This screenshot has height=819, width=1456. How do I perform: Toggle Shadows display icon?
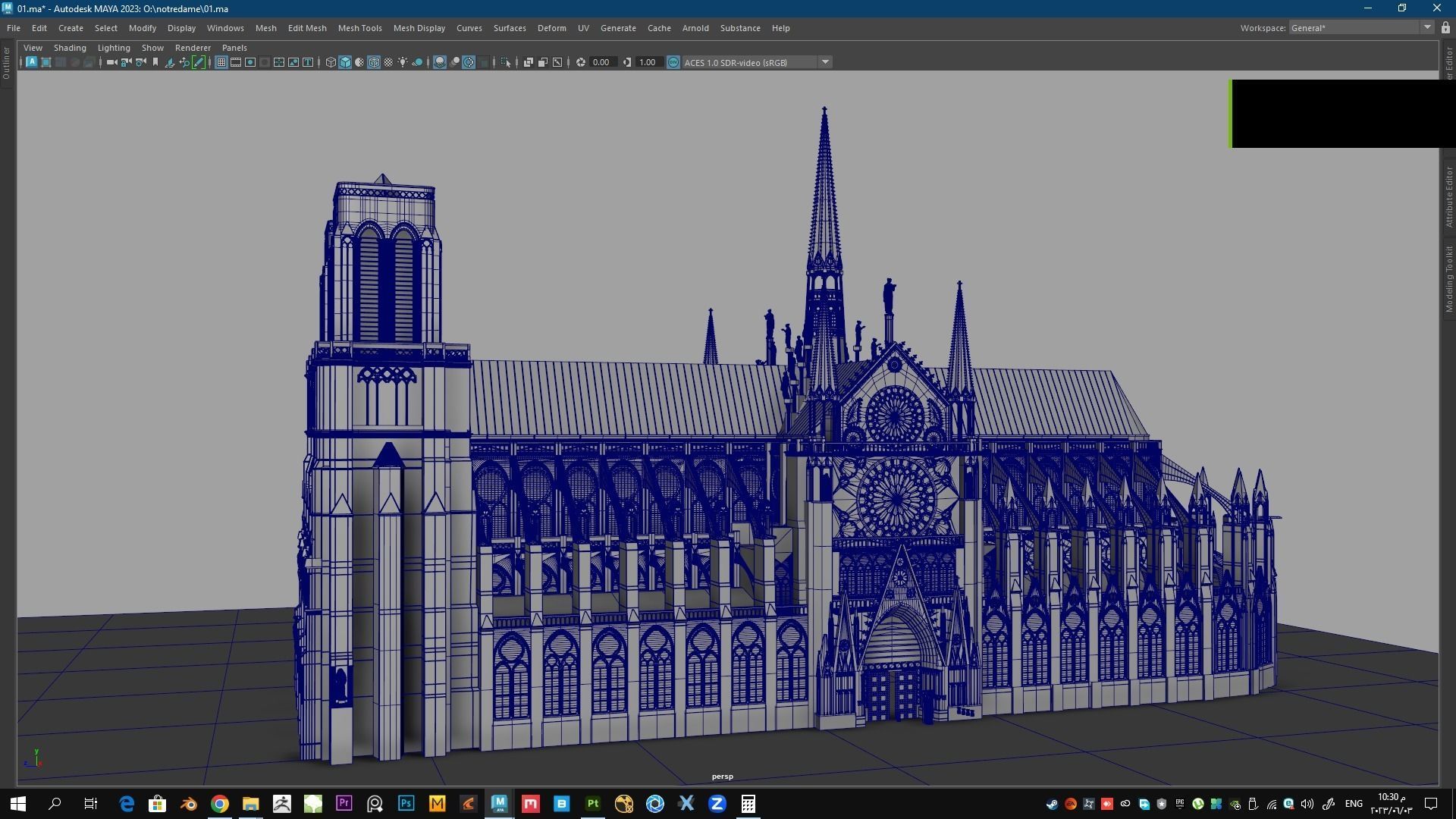coord(418,62)
